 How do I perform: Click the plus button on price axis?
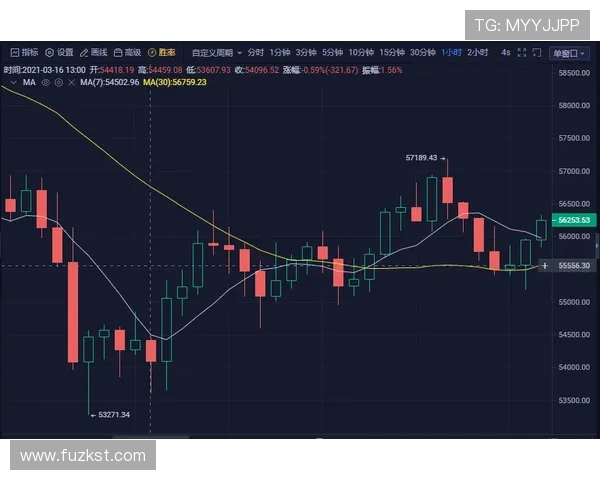pyautogui.click(x=544, y=266)
